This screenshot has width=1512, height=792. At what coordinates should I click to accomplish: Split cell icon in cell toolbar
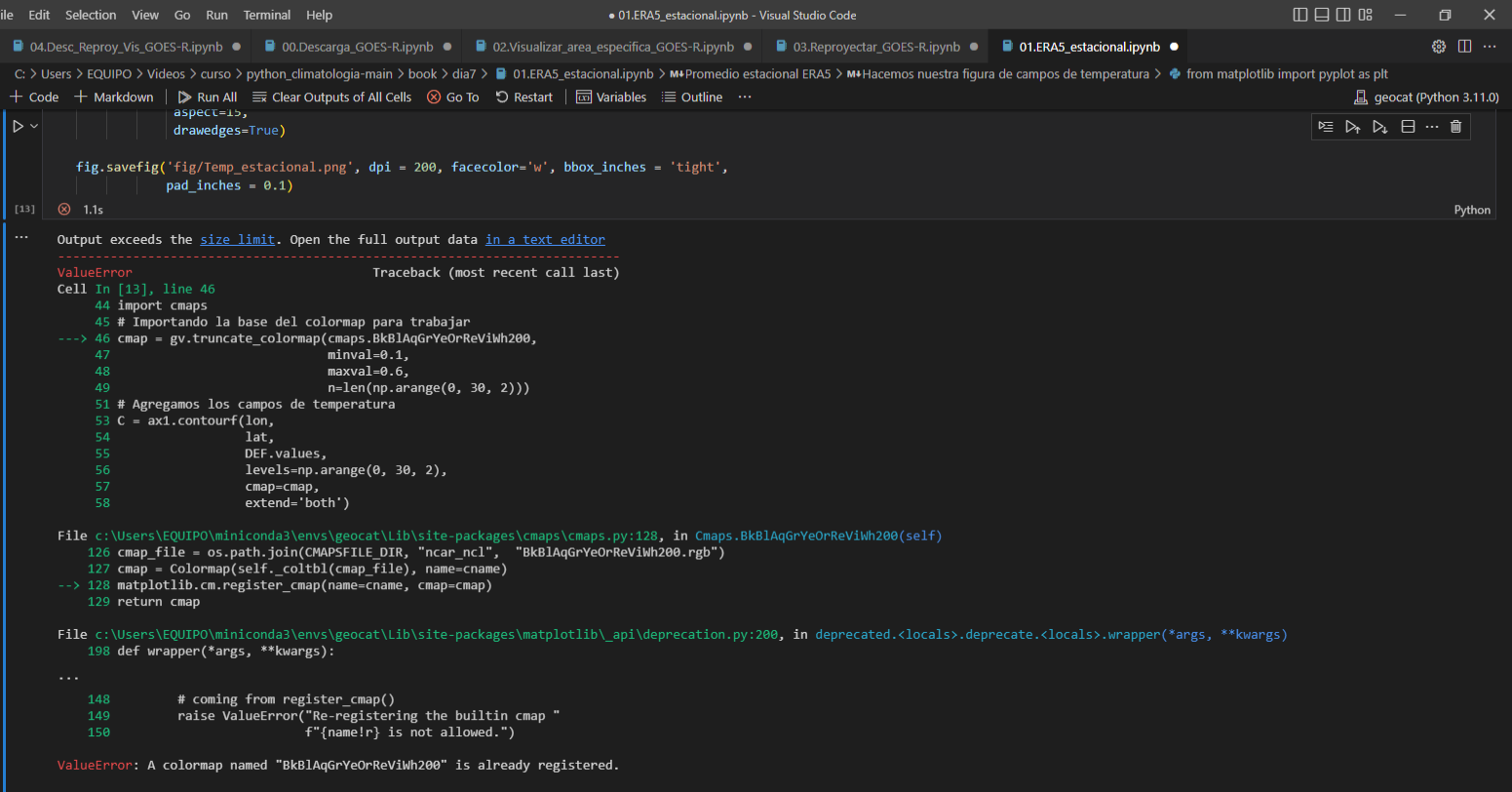[1407, 126]
